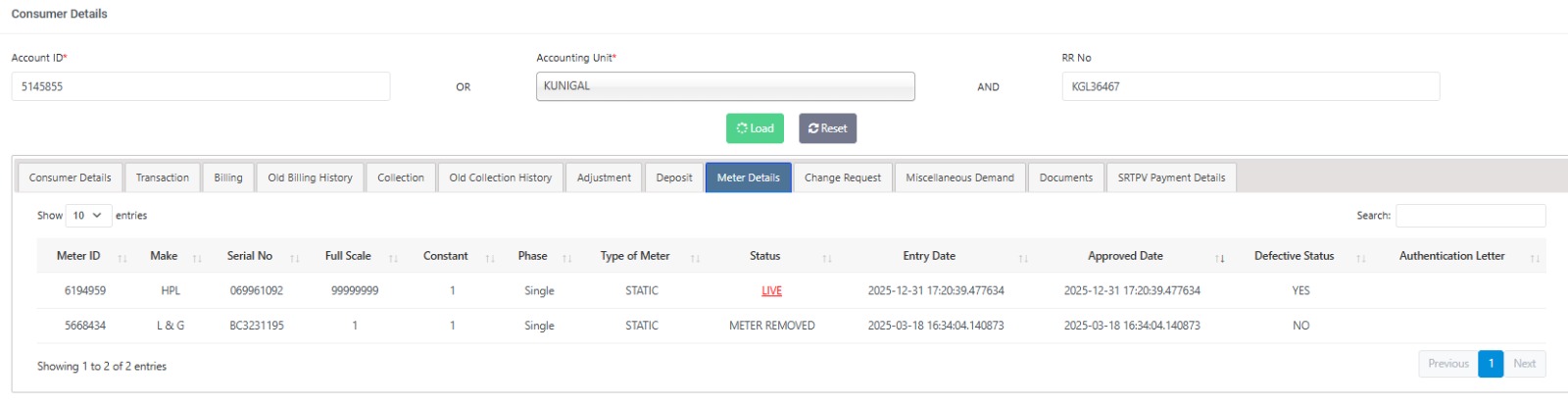This screenshot has width=1568, height=406.
Task: Sort by Type of Meter arrows
Action: click(695, 258)
